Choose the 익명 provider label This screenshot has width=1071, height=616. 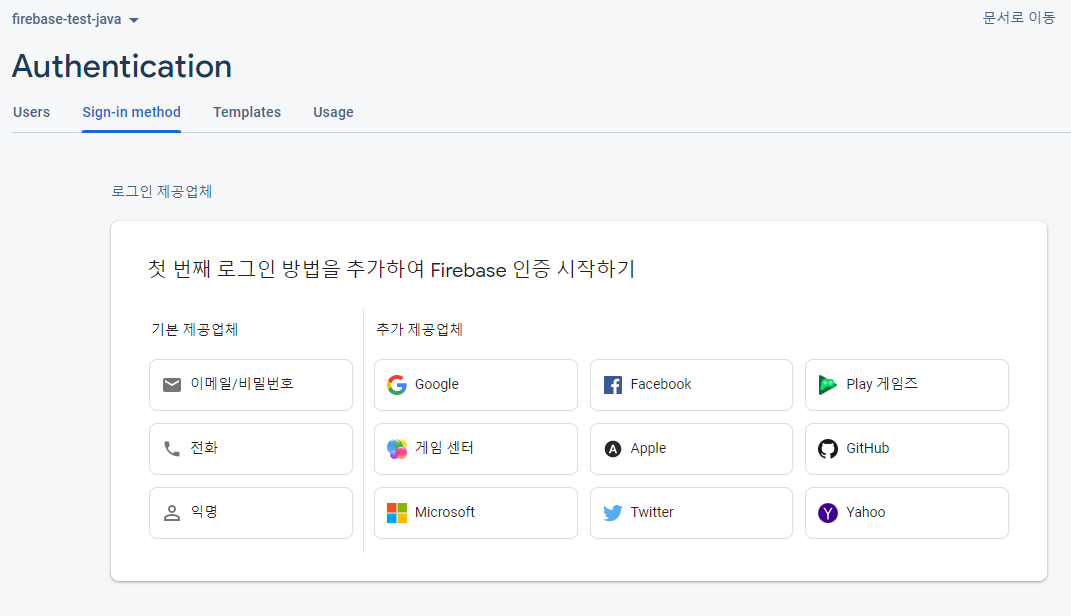204,512
